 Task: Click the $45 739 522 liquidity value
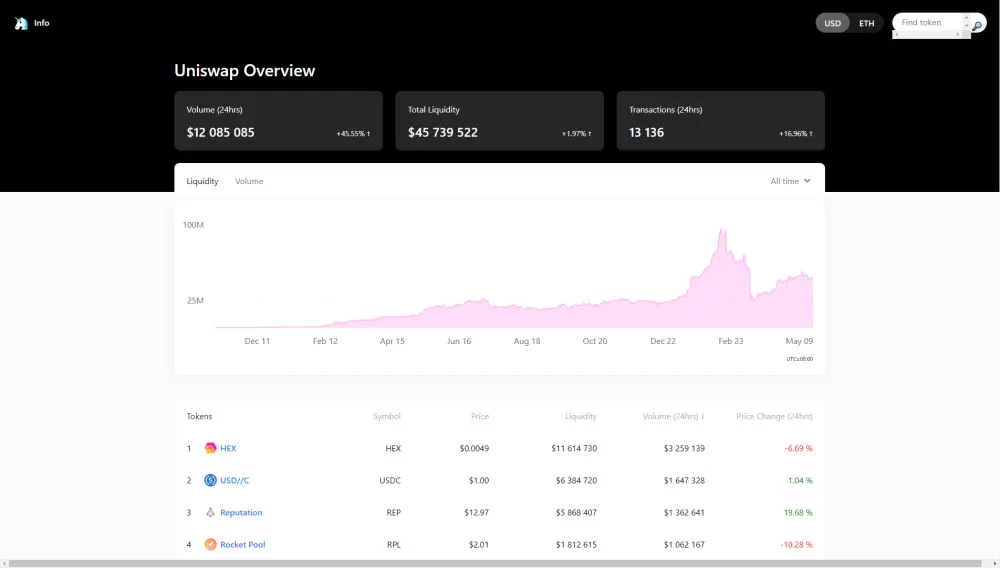(443, 133)
